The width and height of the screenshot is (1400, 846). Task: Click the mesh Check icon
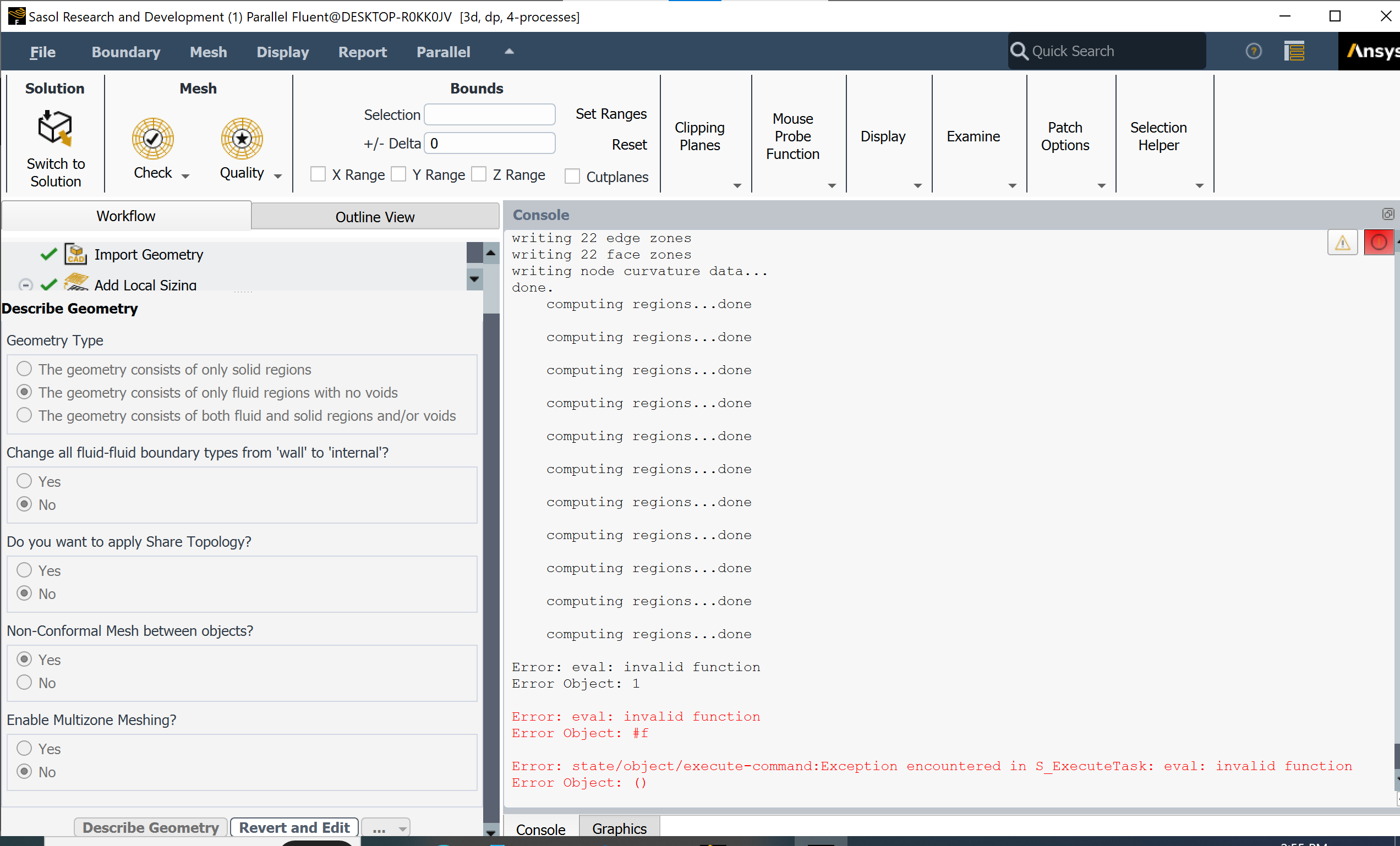pos(152,139)
